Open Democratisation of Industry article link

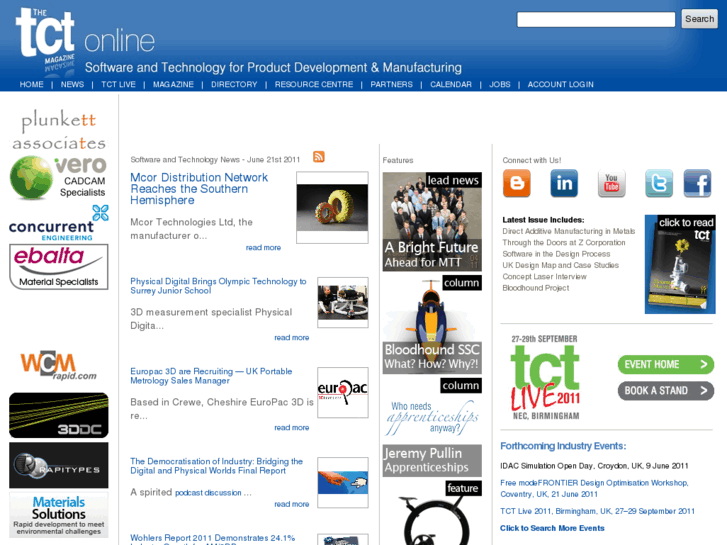217,466
